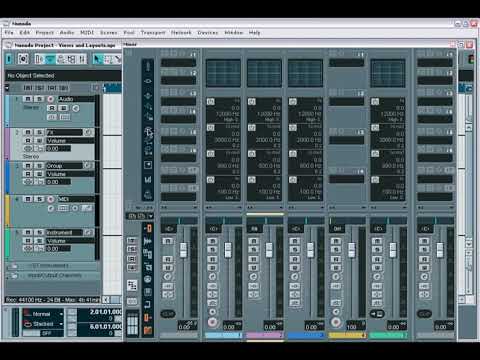Screen dimensions: 480x360
Task: Toggle the highlighted Show Info Line toolbar button
Action: coord(50,59)
